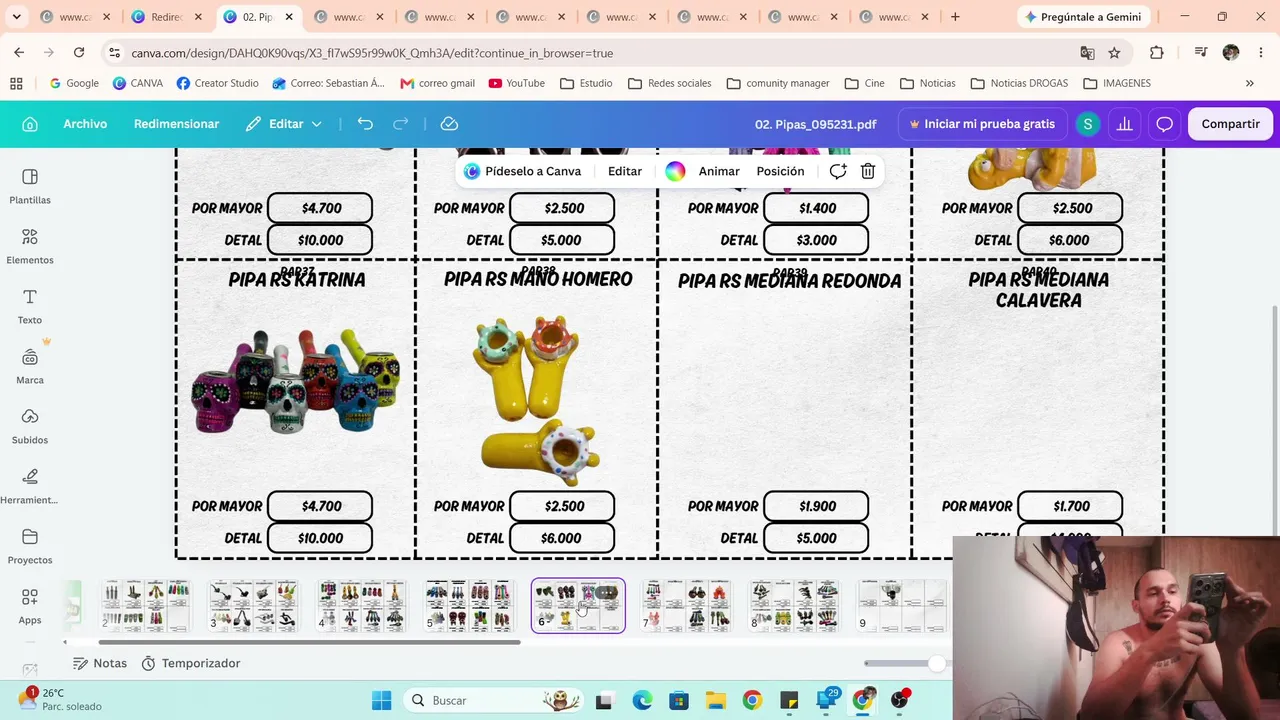The width and height of the screenshot is (1280, 720).
Task: Open the Creator Studio bookmark
Action: click(217, 83)
